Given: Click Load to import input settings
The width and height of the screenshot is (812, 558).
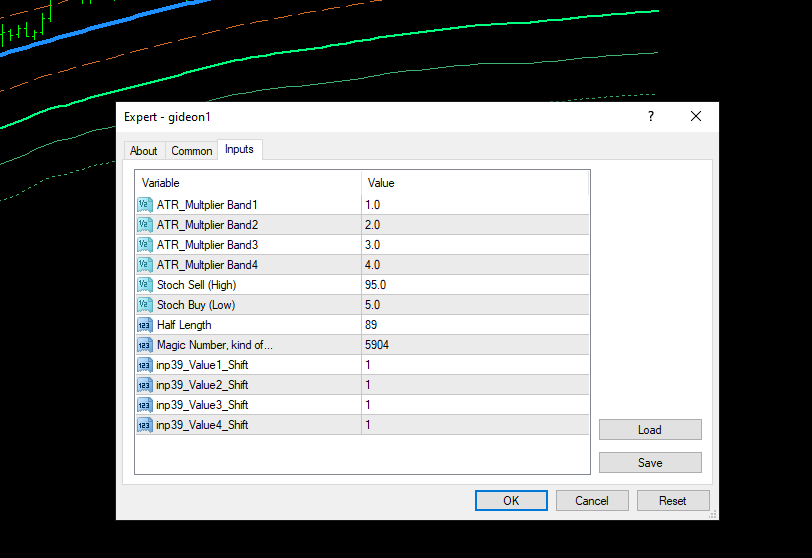Looking at the screenshot, I should (x=650, y=430).
